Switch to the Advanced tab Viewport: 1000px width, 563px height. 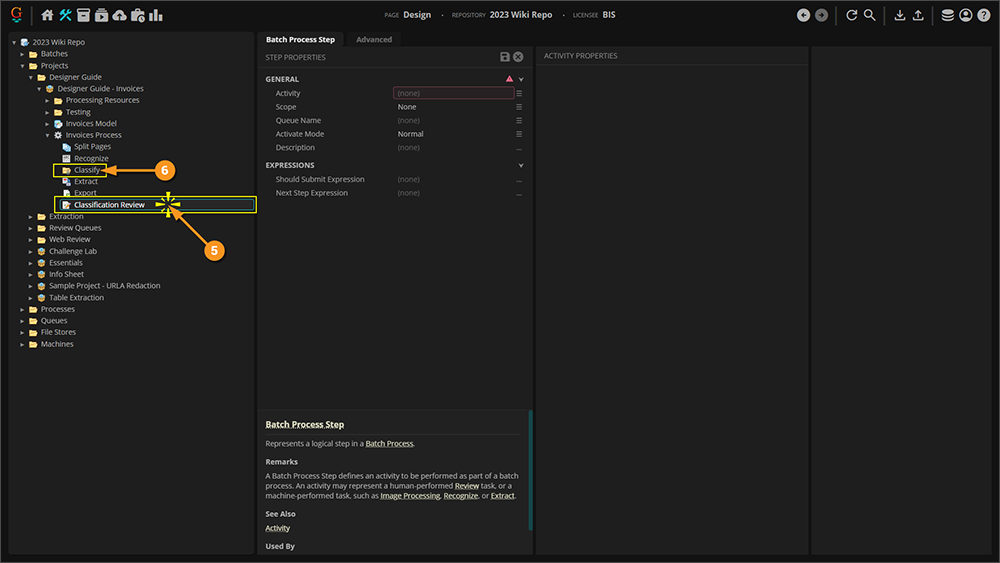tap(374, 39)
